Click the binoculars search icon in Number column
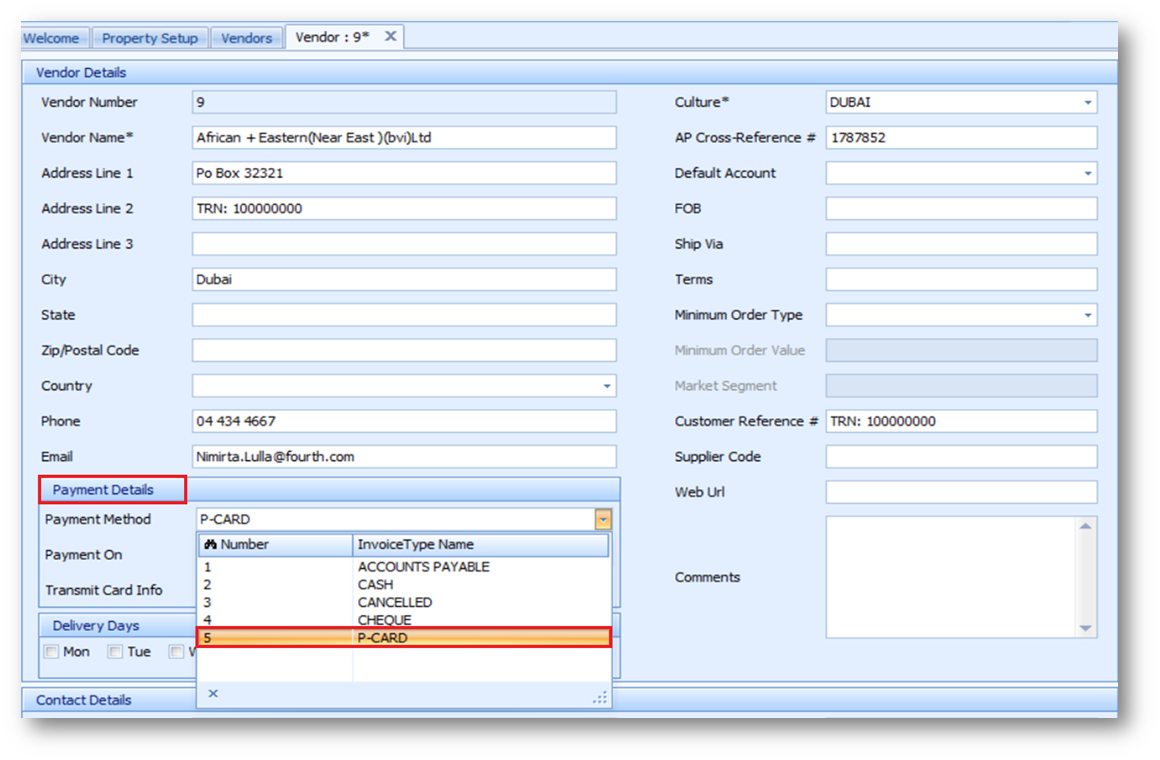Screen dimensions: 1160x760 tap(210, 545)
